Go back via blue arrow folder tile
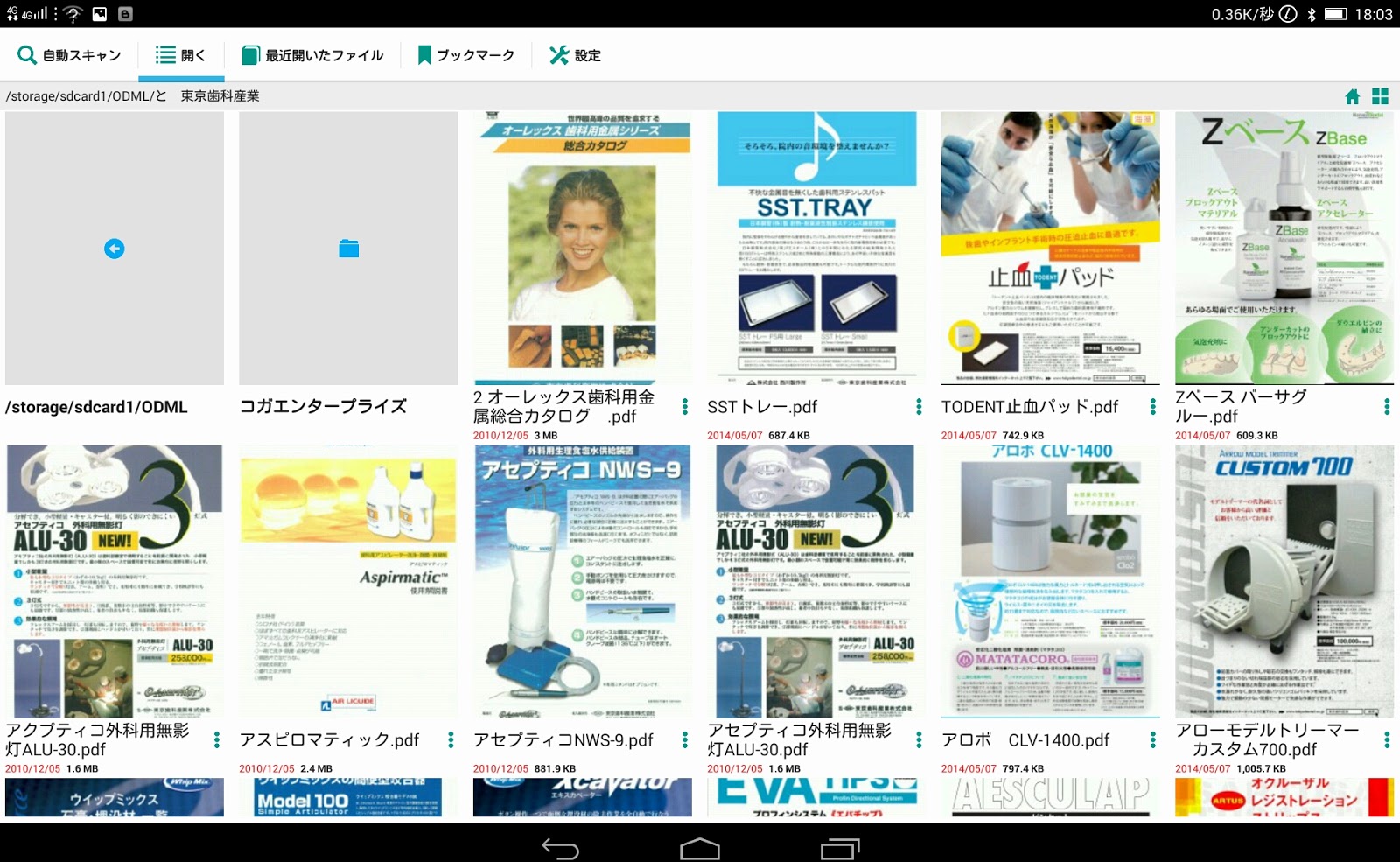Viewport: 1400px width, 862px height. pyautogui.click(x=115, y=249)
